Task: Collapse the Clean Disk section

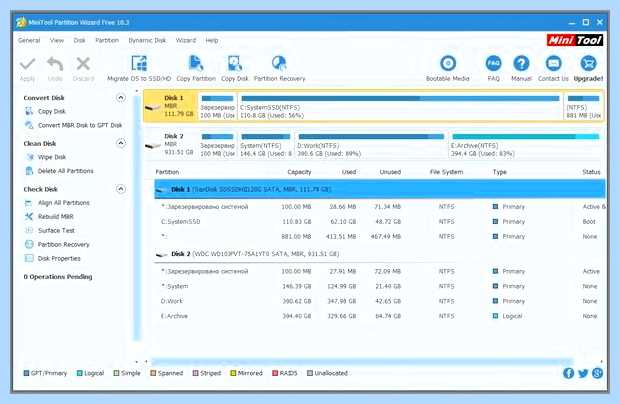Action: [121, 143]
